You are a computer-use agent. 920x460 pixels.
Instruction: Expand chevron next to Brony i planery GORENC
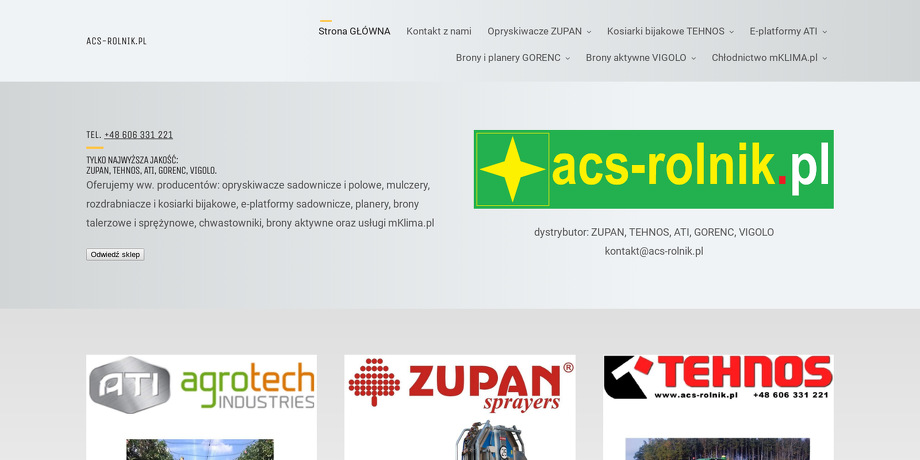(567, 58)
